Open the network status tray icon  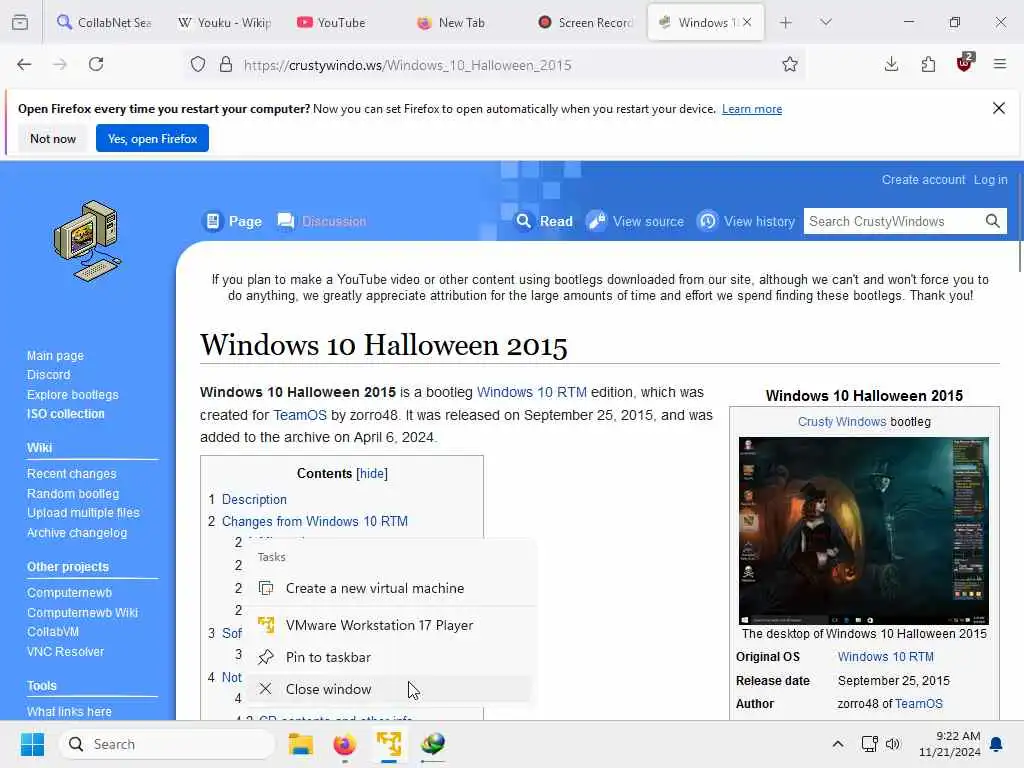point(869,744)
